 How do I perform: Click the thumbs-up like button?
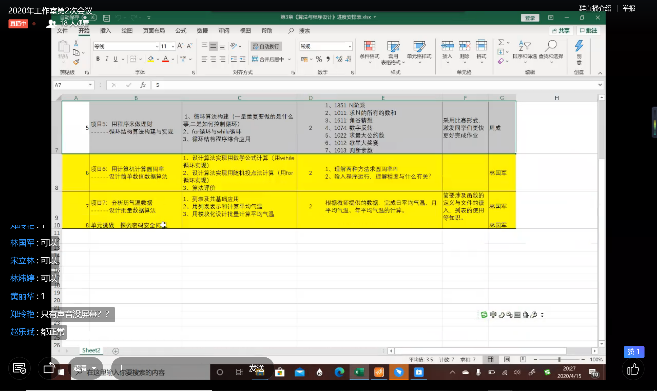coord(633,369)
